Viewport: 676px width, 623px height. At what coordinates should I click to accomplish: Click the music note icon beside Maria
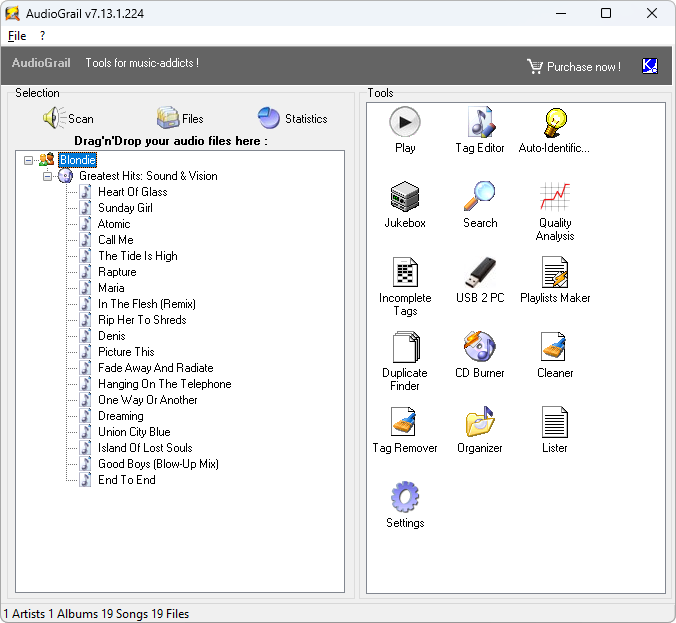(86, 288)
